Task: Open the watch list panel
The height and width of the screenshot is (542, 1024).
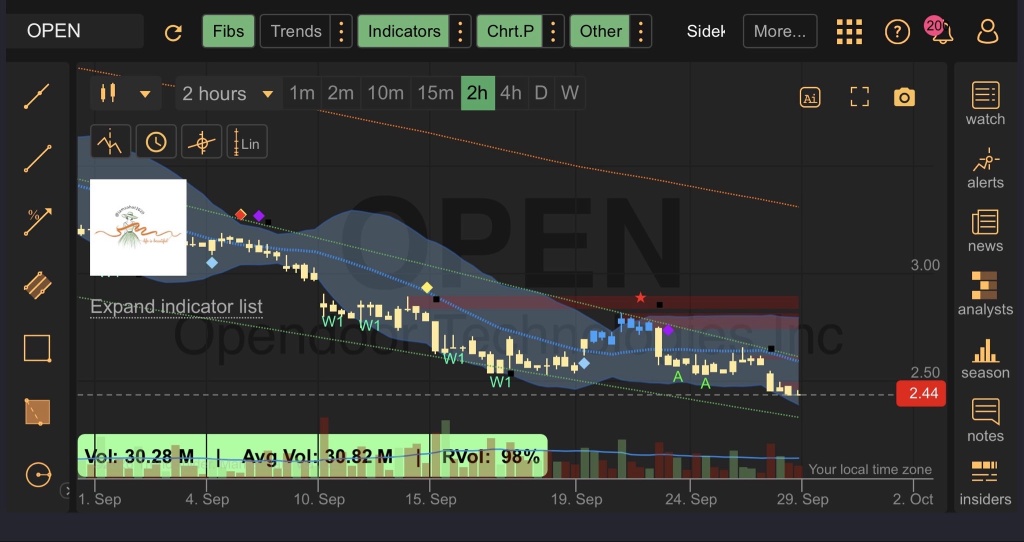Action: [x=985, y=103]
